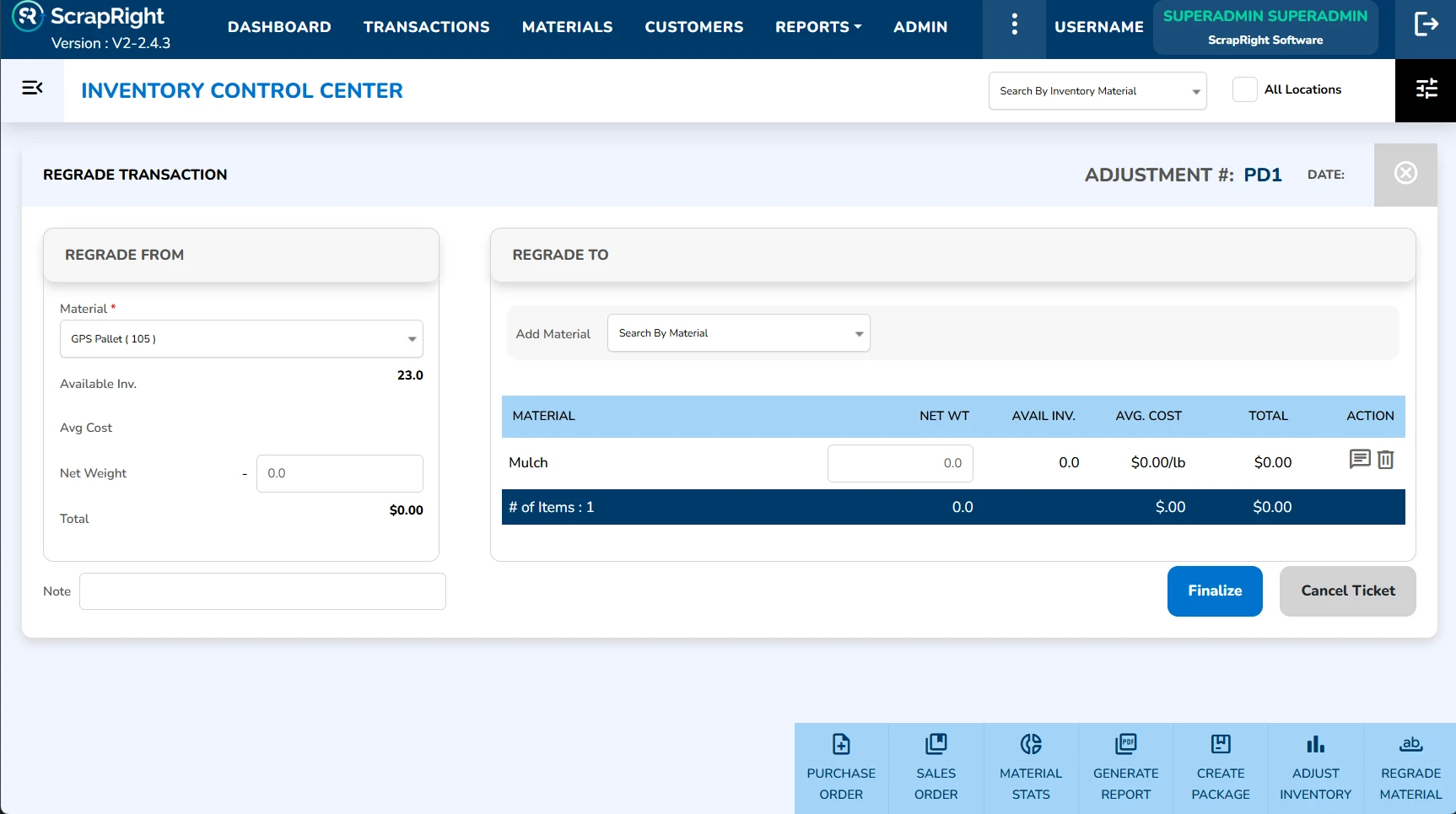Image resolution: width=1456 pixels, height=814 pixels.
Task: Go to Dashboard
Action: point(279,27)
